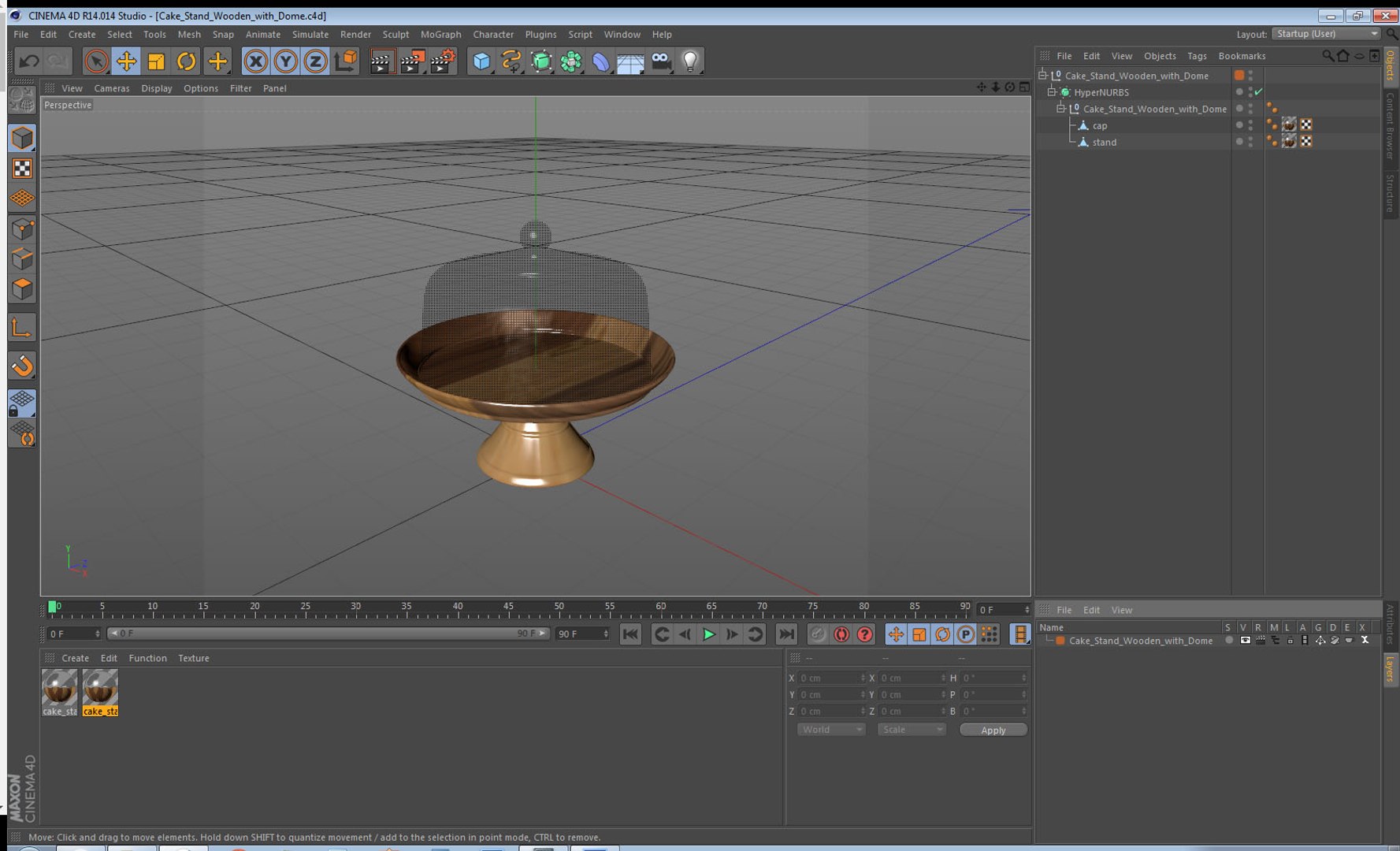Open the Scale mode dropdown
1400x851 pixels.
tap(912, 730)
